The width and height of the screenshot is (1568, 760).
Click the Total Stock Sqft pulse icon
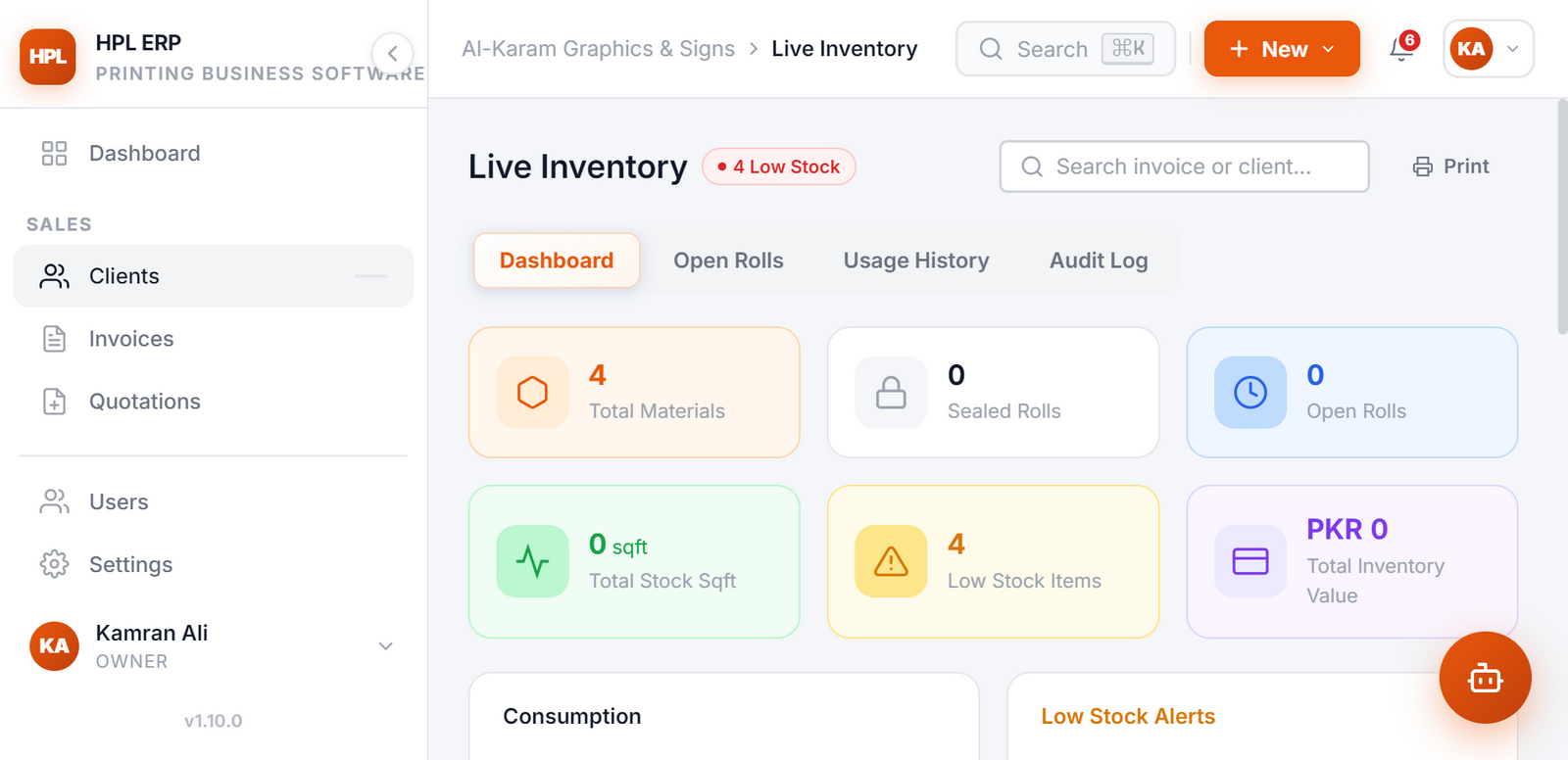[532, 561]
